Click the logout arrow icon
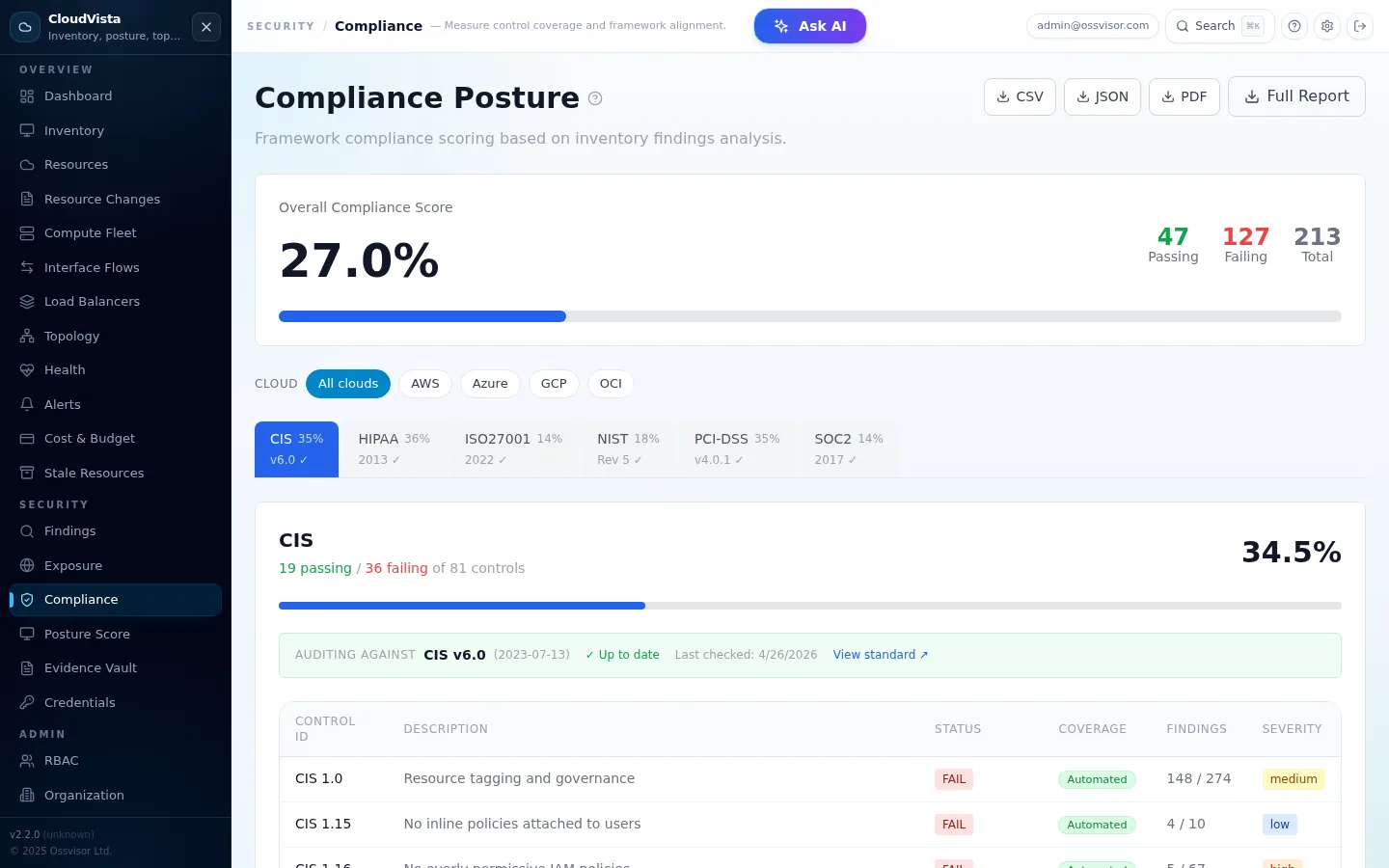Viewport: 1389px width, 868px height. tap(1360, 26)
